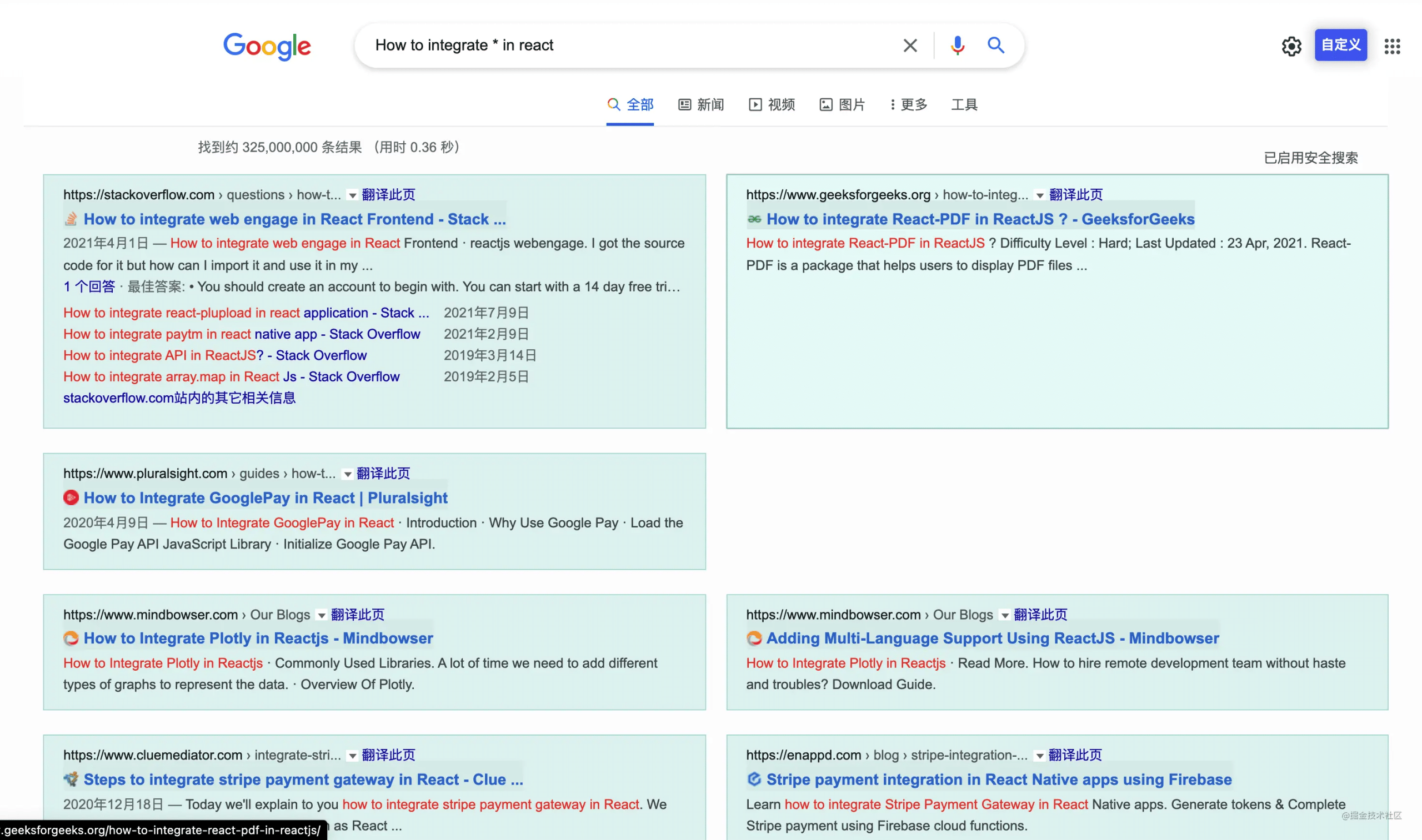Viewport: 1422px width, 840px height.
Task: Open the Google apps grid icon
Action: tap(1392, 46)
